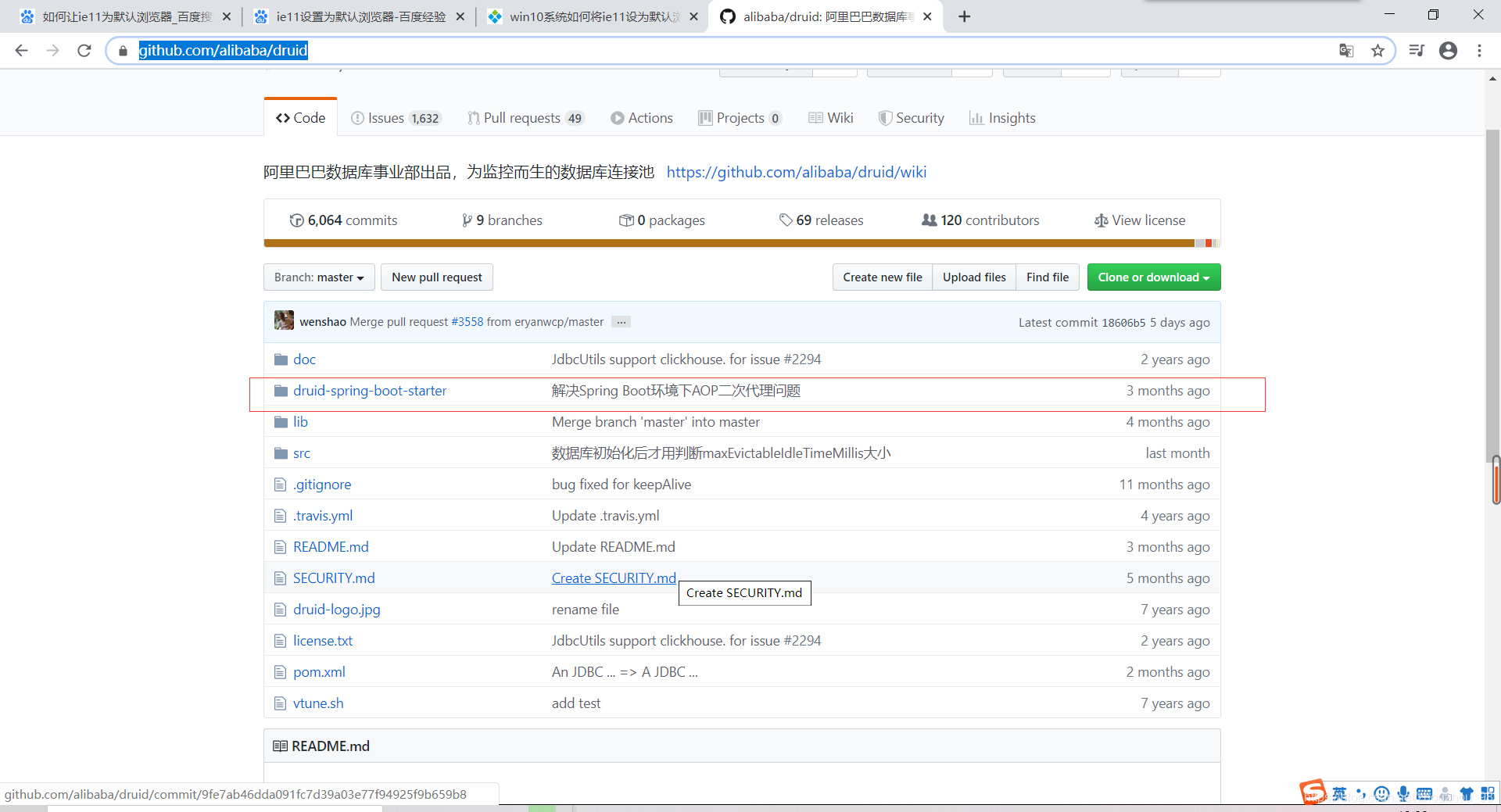Open the Issues tab
Viewport: 1501px width, 812px height.
[396, 118]
